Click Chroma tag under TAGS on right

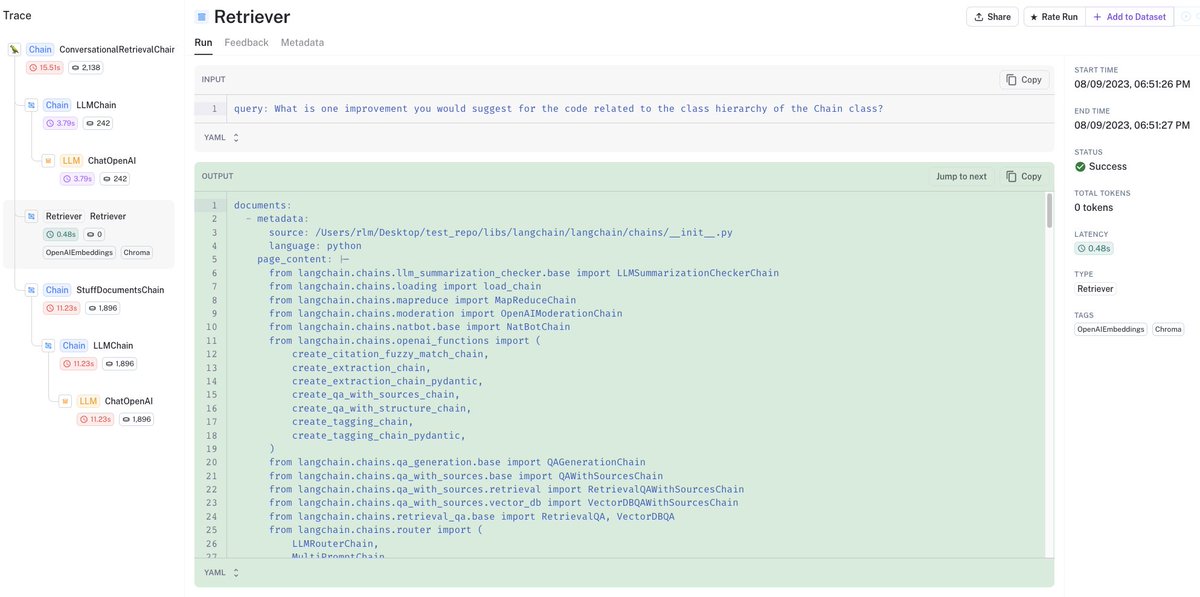[1168, 329]
